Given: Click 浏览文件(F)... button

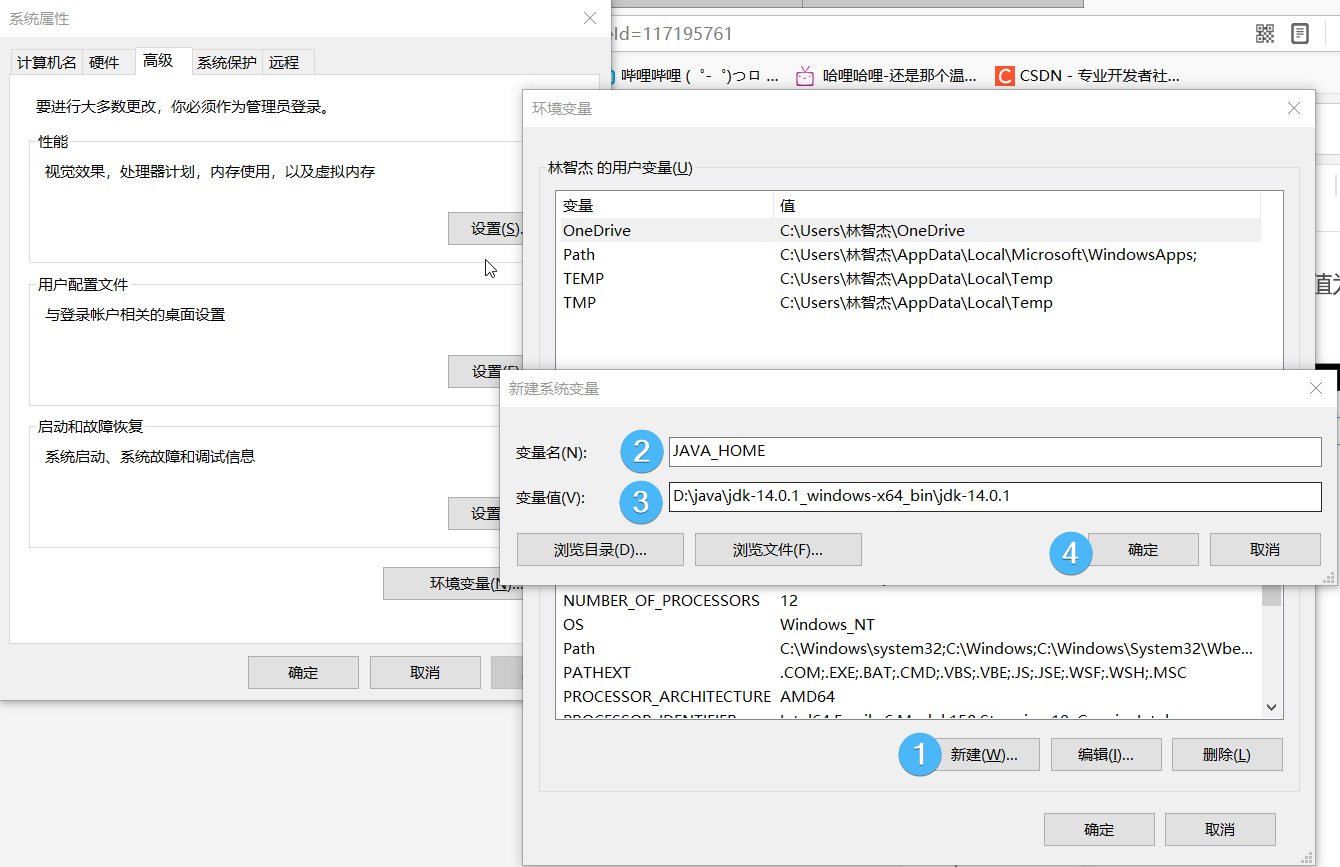Looking at the screenshot, I should tap(778, 549).
